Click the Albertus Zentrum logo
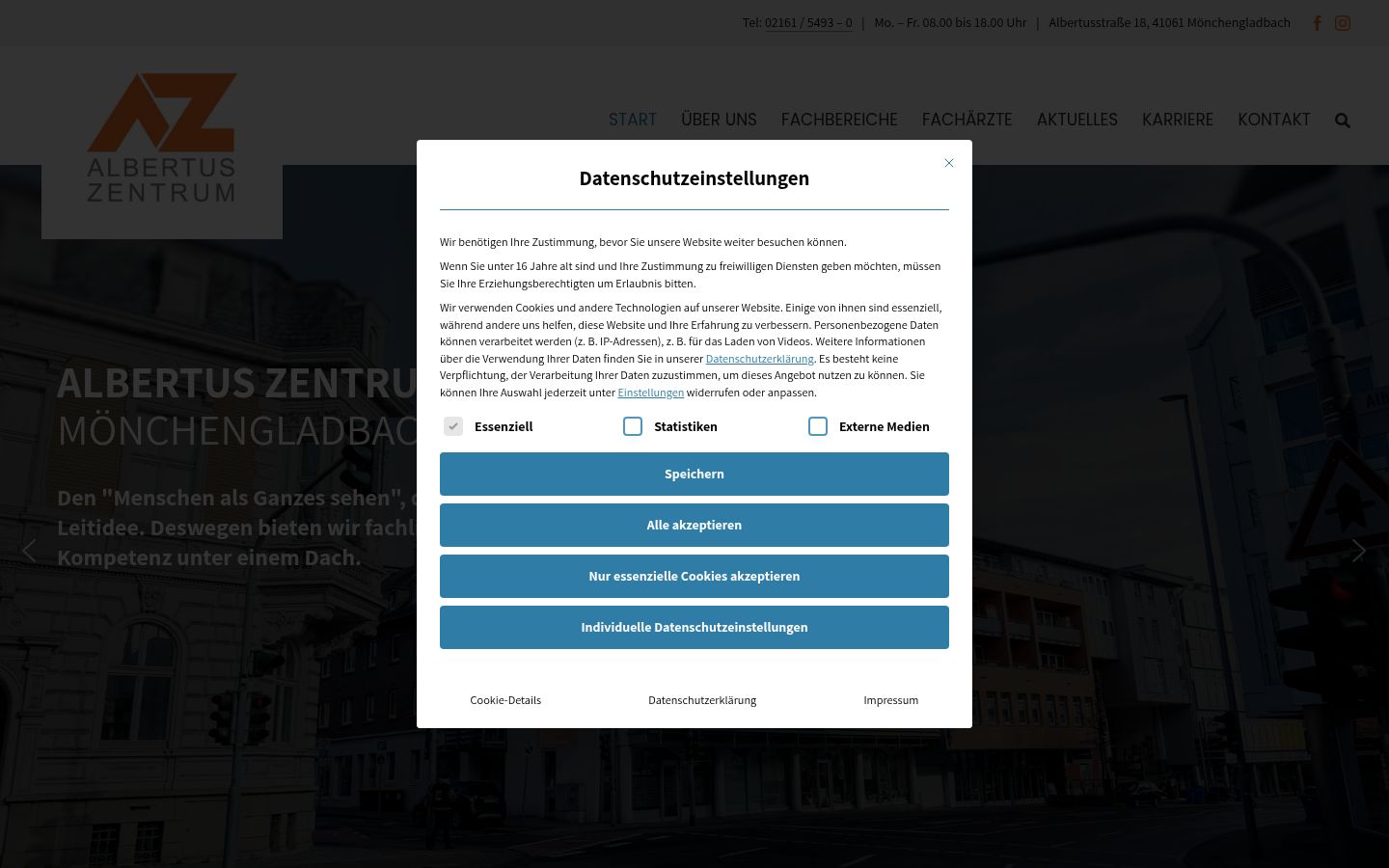 [162, 138]
